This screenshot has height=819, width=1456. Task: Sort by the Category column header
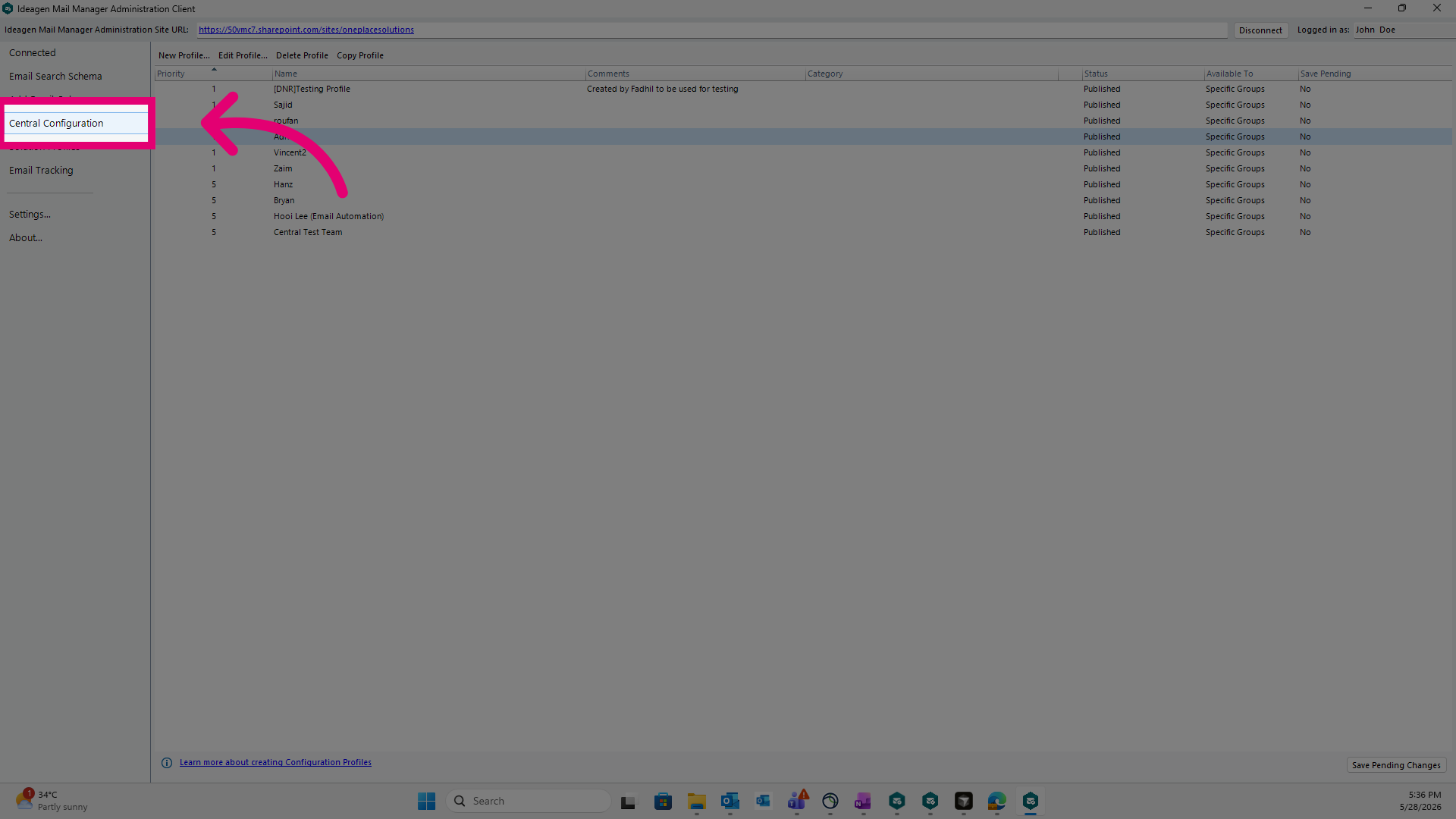932,74
